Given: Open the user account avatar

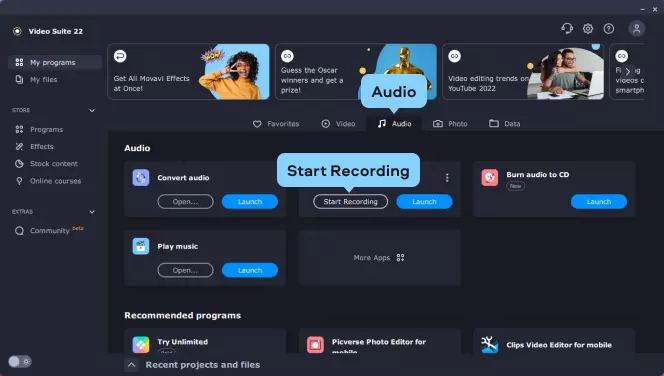Looking at the screenshot, I should point(636,29).
